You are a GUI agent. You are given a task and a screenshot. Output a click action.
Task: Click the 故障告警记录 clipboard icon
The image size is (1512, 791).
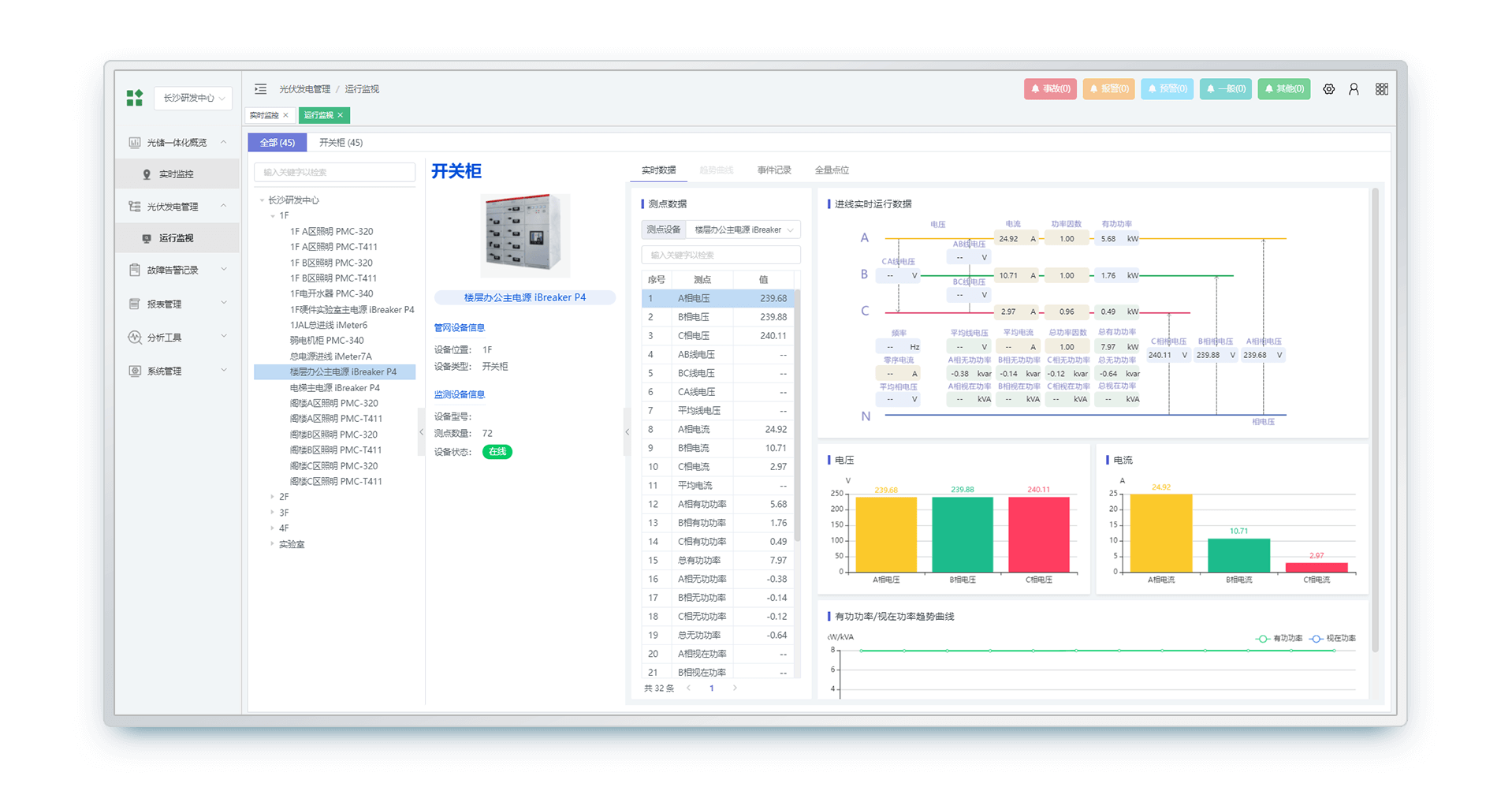click(135, 270)
